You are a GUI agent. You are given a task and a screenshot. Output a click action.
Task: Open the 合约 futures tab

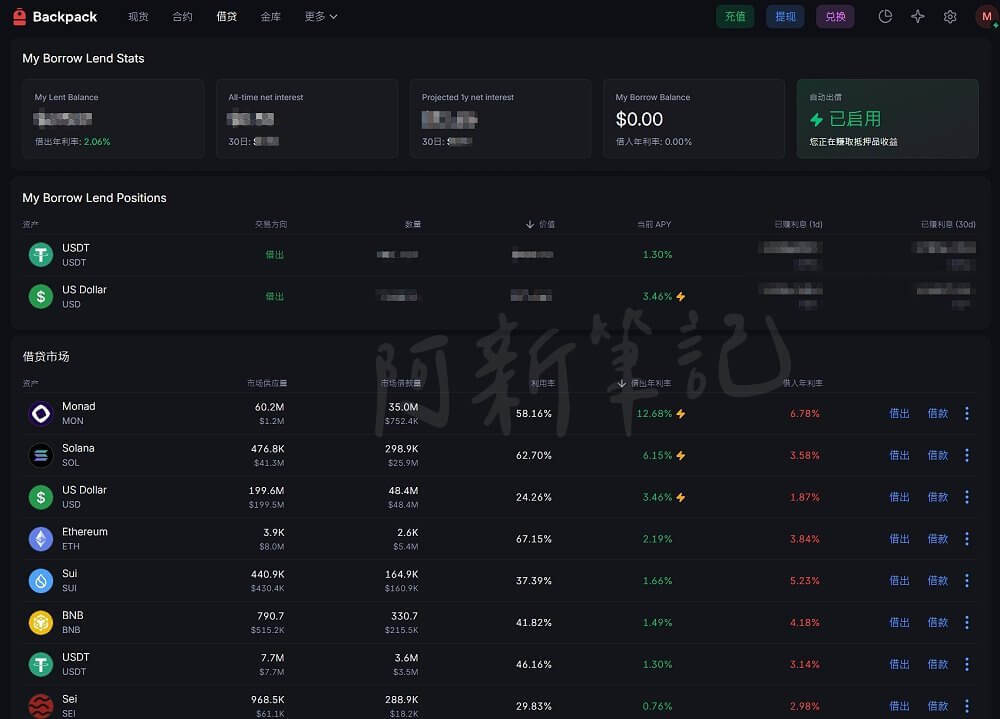click(x=182, y=17)
